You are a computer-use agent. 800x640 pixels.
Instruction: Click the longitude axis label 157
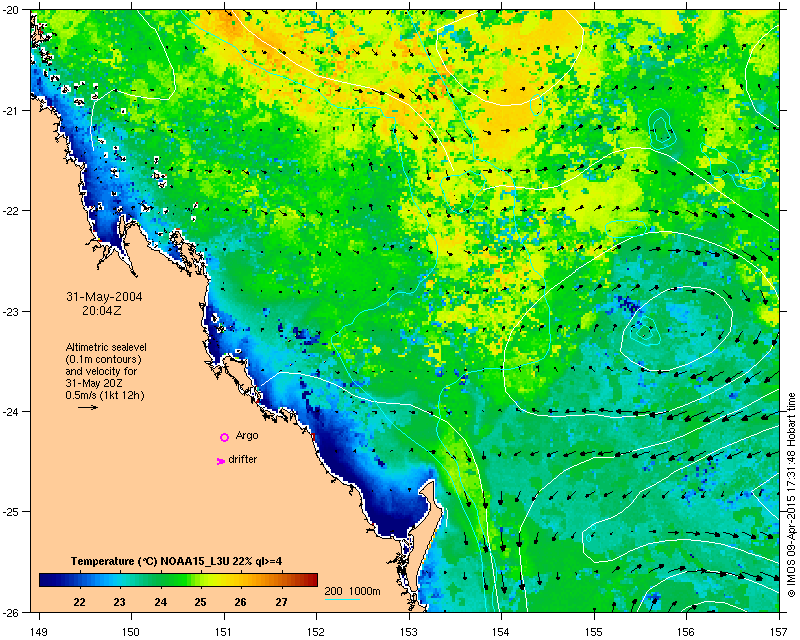point(779,632)
